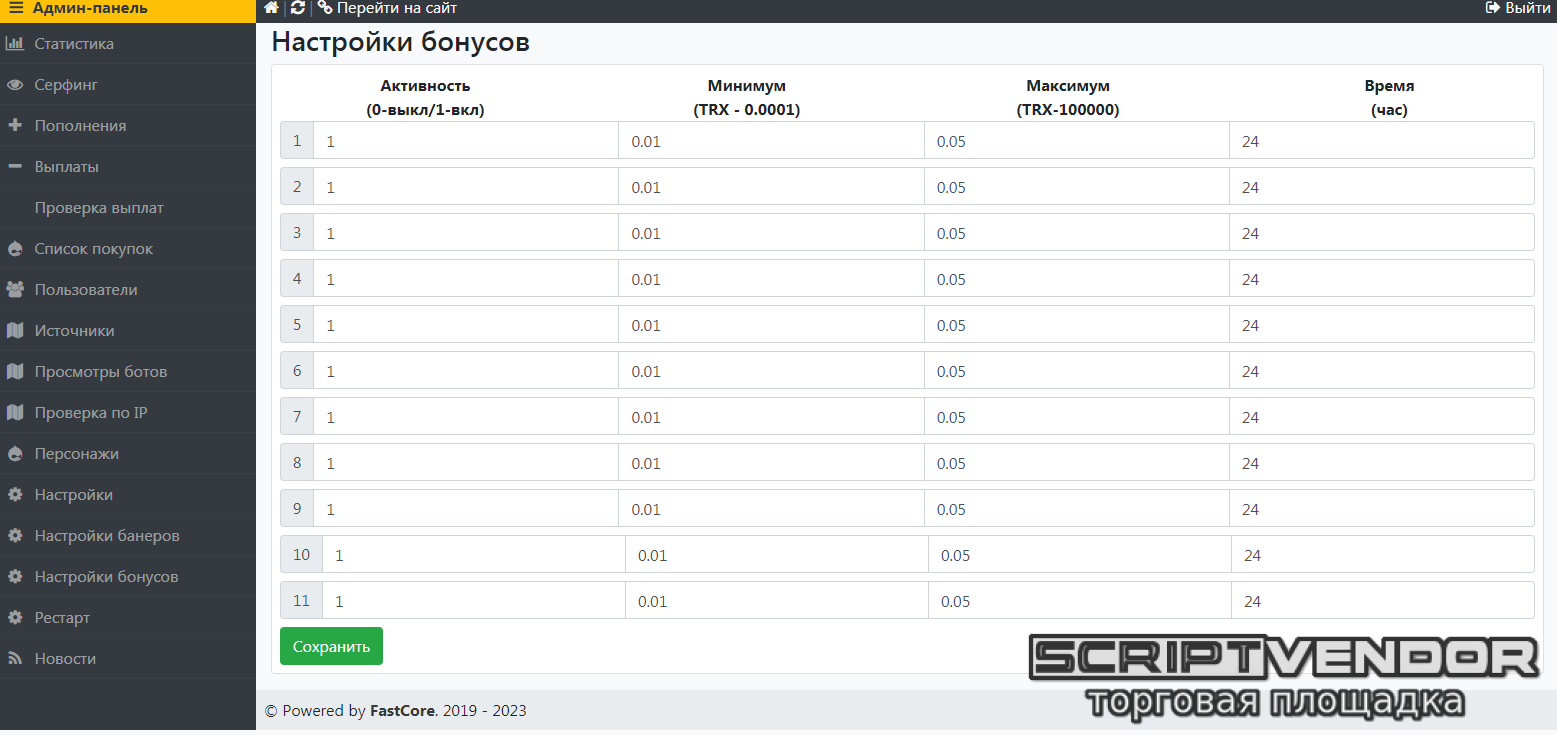The image size is (1557, 735).
Task: Click the icon beside Список покупок
Action: [15, 249]
